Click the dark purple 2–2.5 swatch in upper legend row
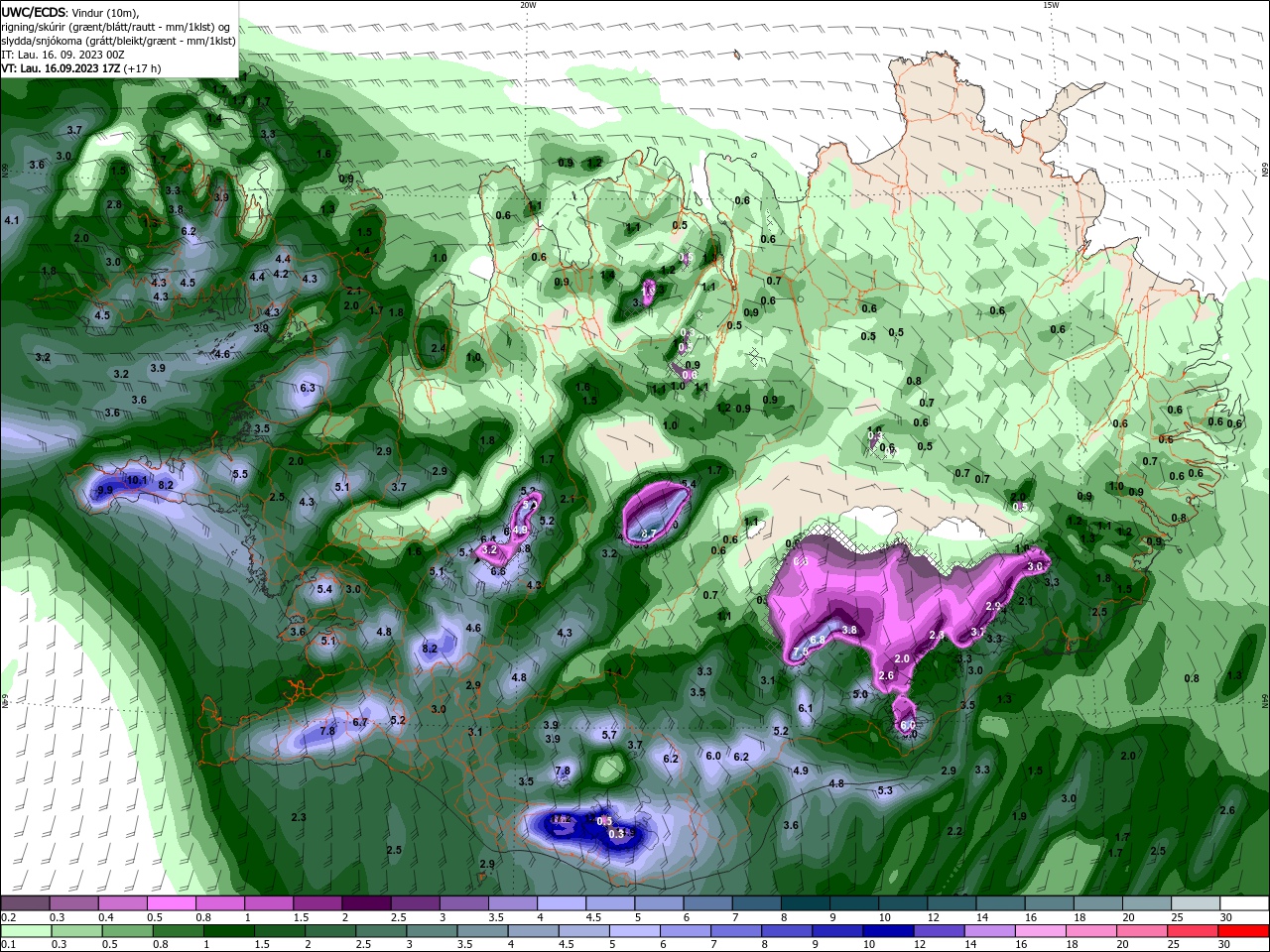This screenshot has height=952, width=1270. (x=365, y=903)
